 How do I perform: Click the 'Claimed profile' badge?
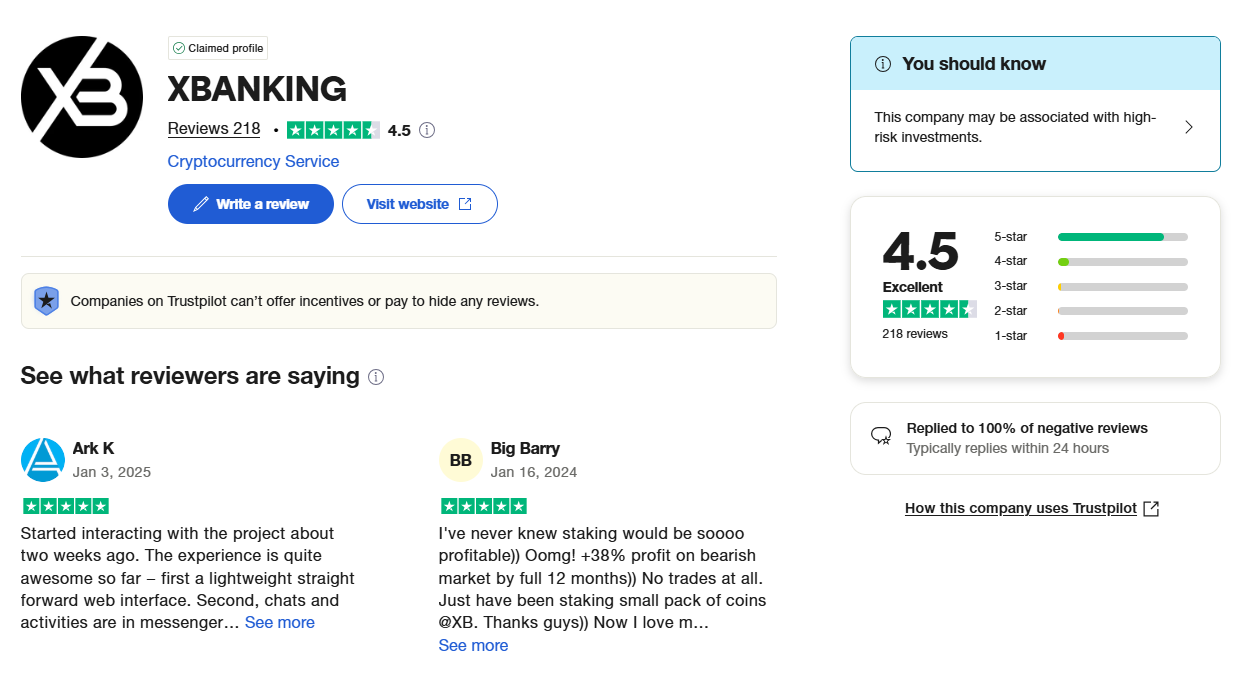click(x=218, y=48)
